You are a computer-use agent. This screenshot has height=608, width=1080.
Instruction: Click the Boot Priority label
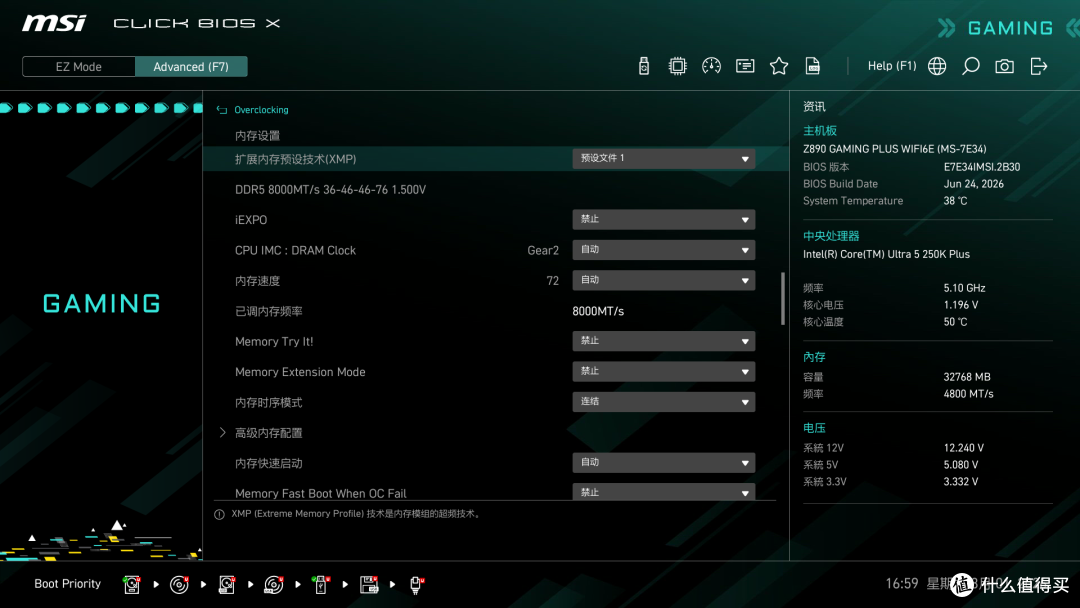(68, 584)
